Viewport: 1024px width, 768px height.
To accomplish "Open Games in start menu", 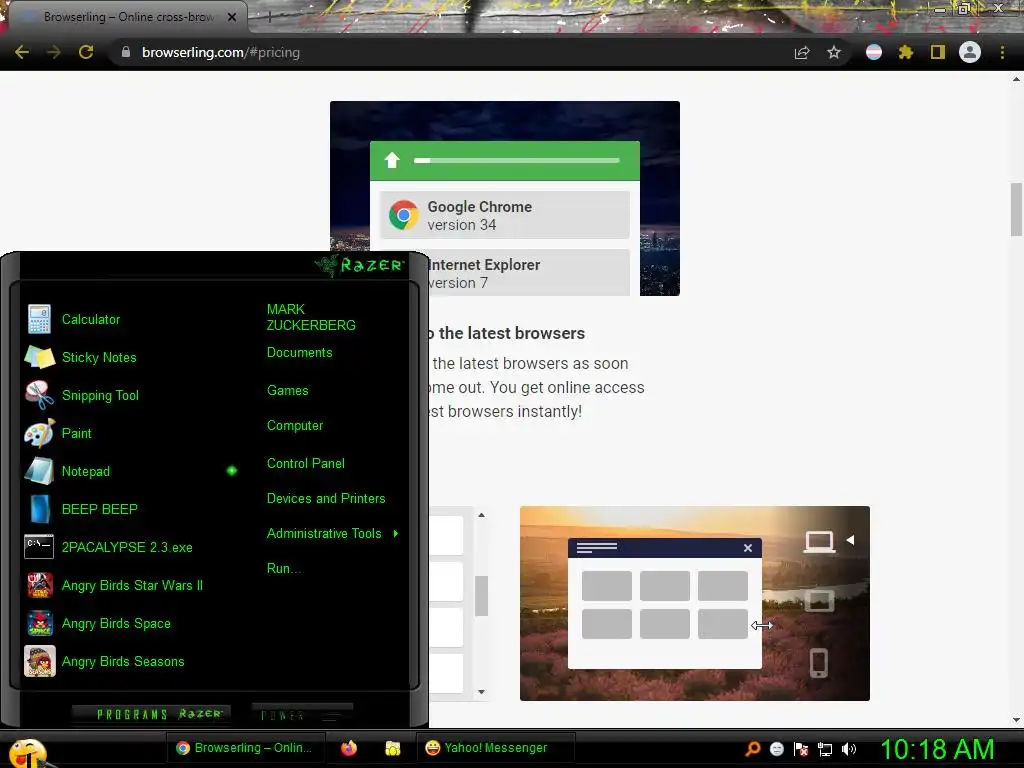I will click(x=287, y=391).
